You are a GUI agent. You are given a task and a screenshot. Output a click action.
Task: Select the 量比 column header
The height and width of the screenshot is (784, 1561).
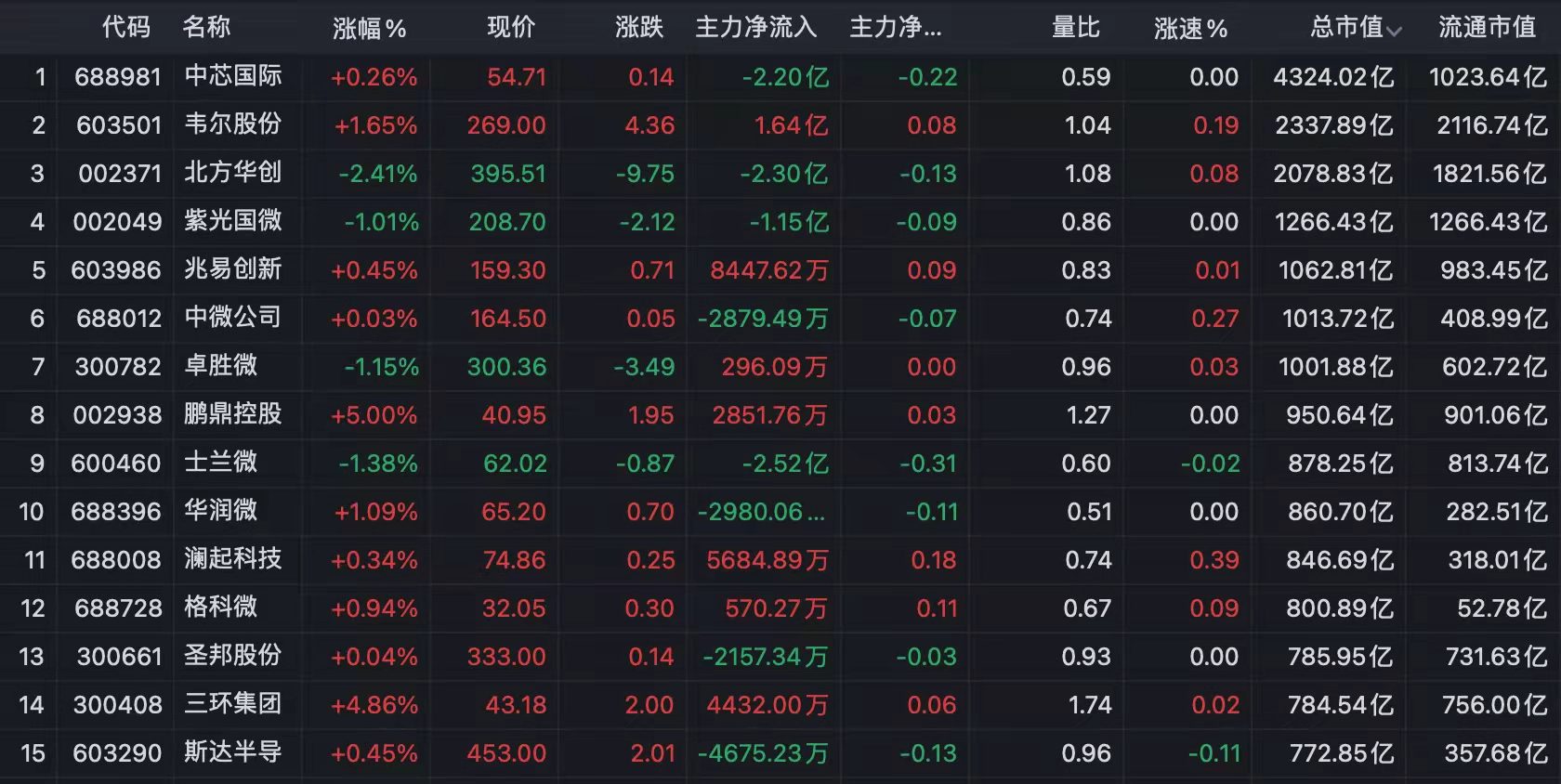(1076, 28)
